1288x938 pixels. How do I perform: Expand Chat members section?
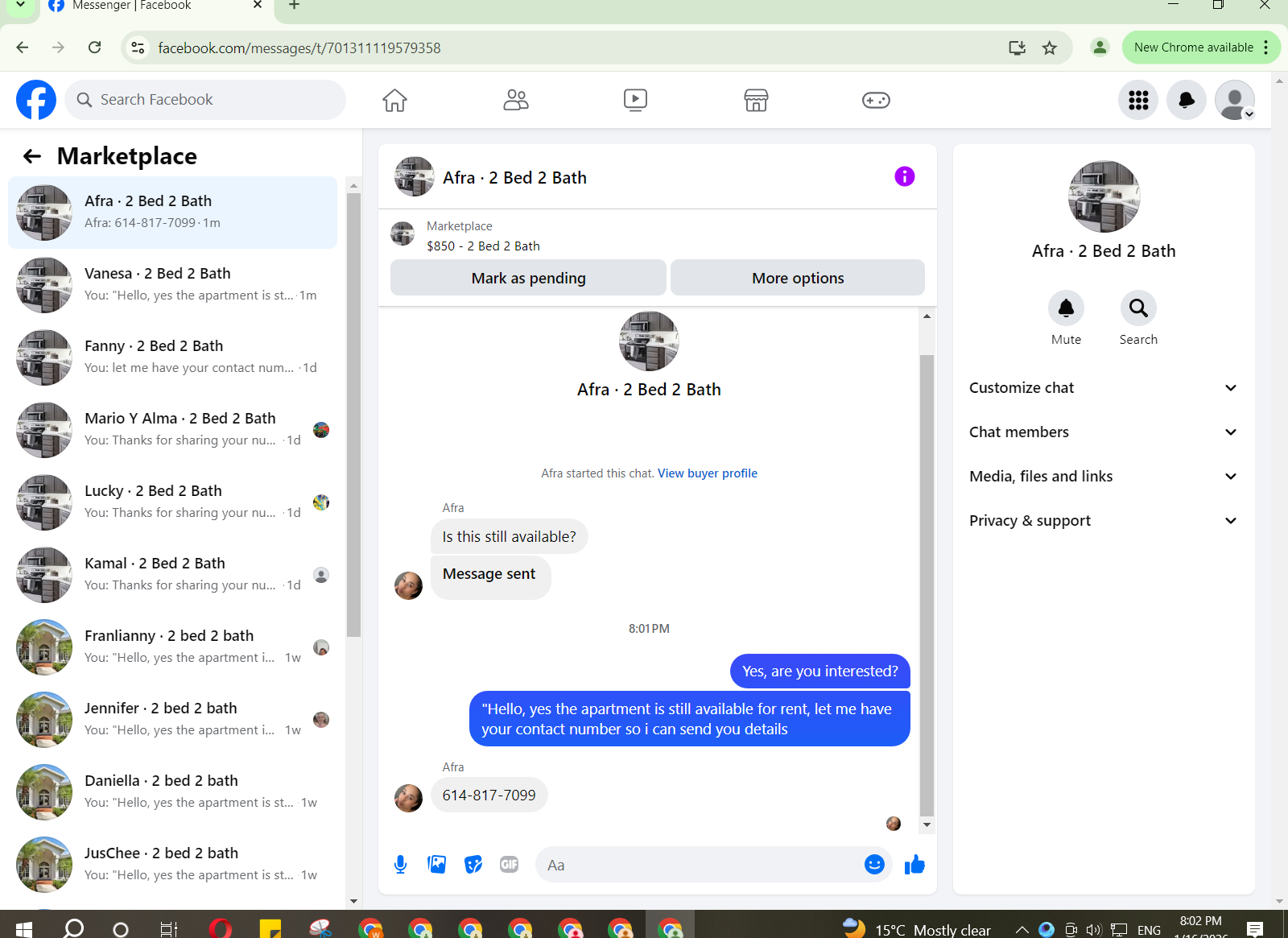click(x=1103, y=432)
